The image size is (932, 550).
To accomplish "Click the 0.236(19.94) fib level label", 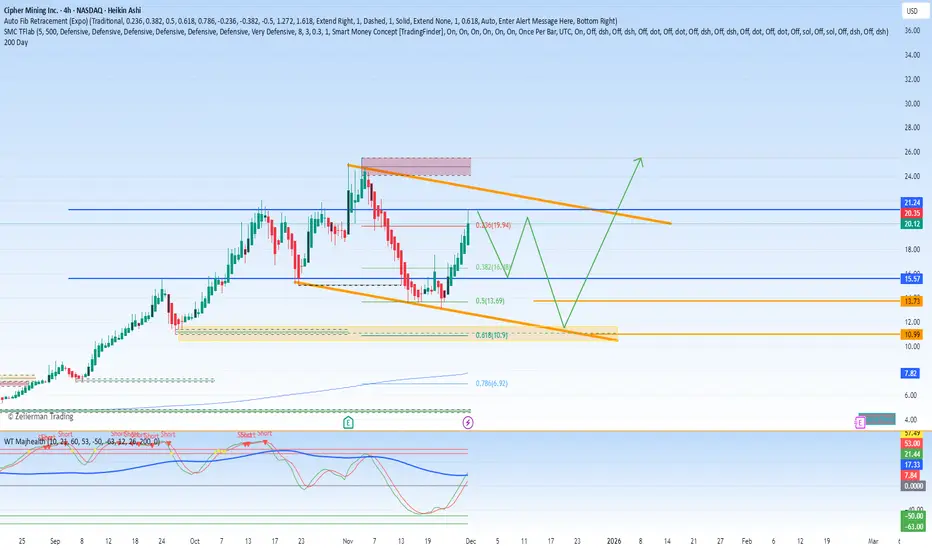I will [x=493, y=225].
